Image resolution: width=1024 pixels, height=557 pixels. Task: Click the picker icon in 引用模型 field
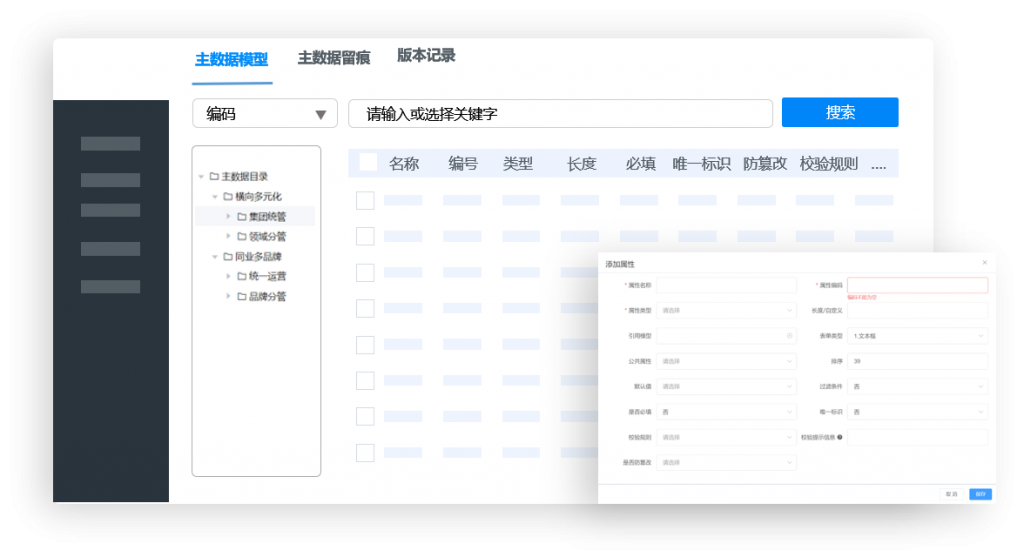pyautogui.click(x=789, y=336)
